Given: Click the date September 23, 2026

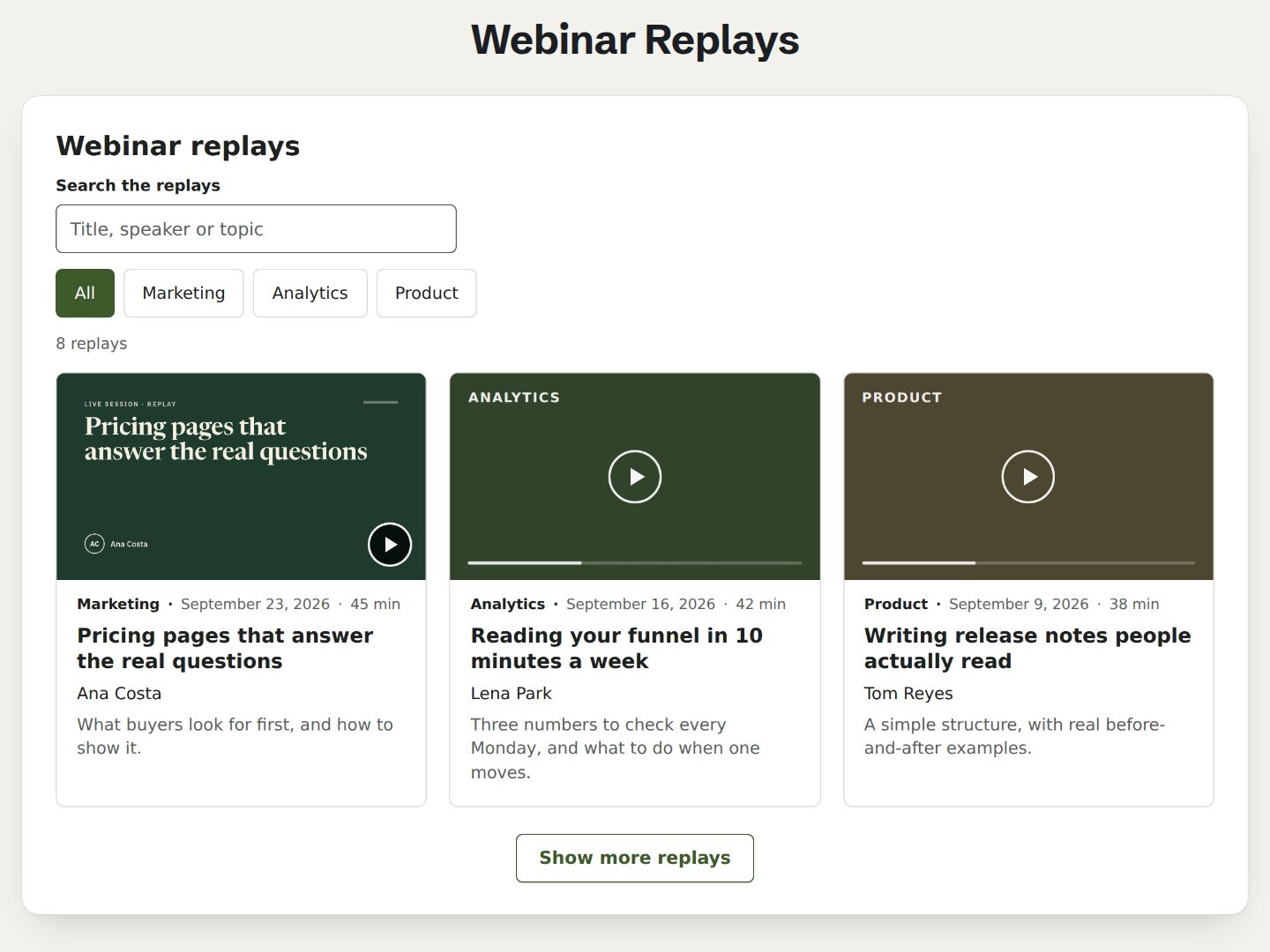Looking at the screenshot, I should coord(255,604).
